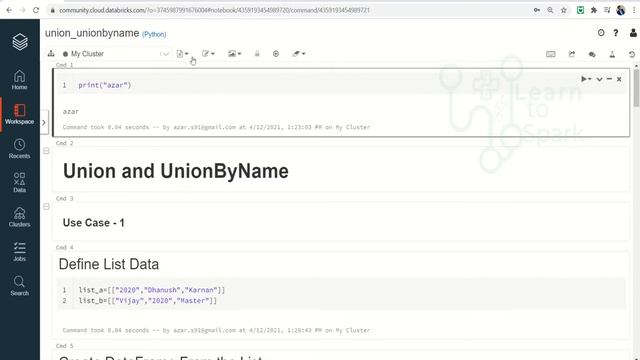
Task: Collapse the Use Case - 1 section
Action: point(46,207)
